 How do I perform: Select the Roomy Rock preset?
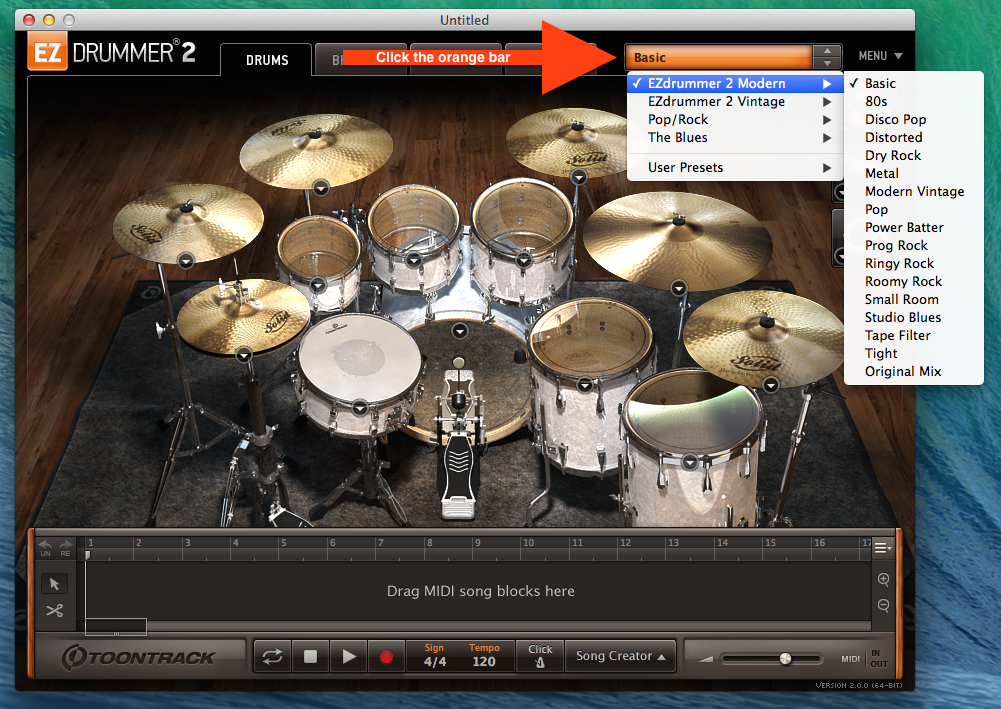click(913, 281)
